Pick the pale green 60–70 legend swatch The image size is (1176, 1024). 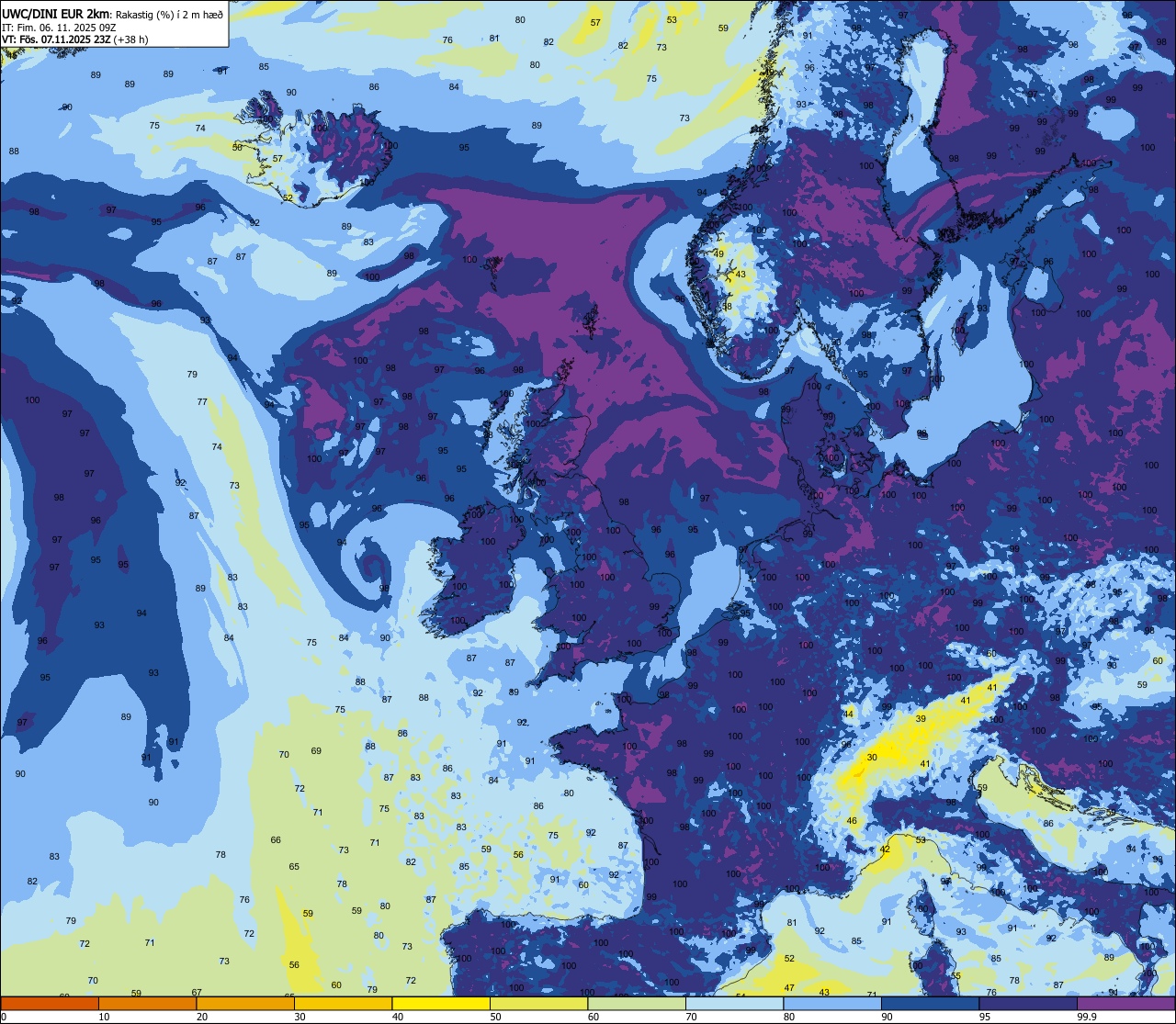pyautogui.click(x=637, y=1003)
